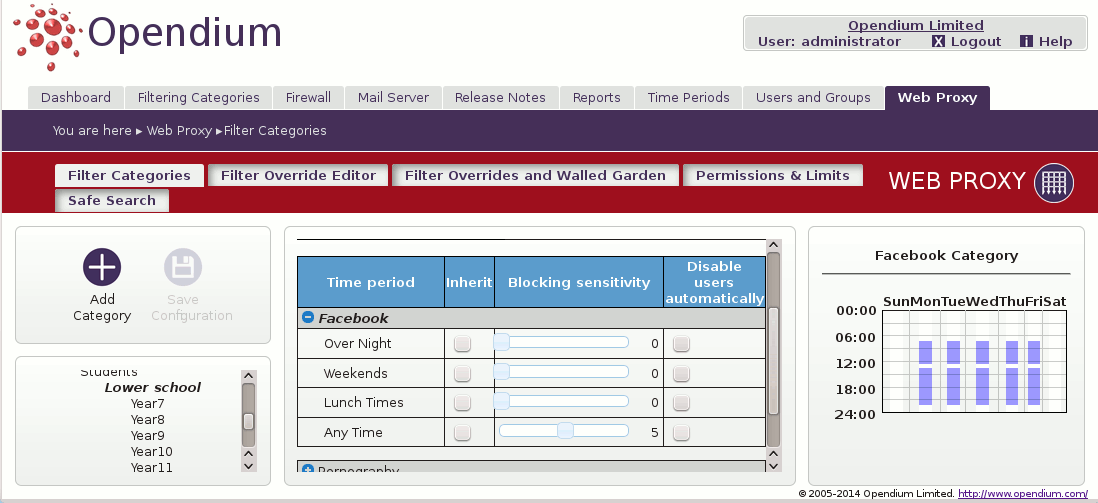Click the Help info icon
This screenshot has width=1098, height=503.
[1027, 41]
